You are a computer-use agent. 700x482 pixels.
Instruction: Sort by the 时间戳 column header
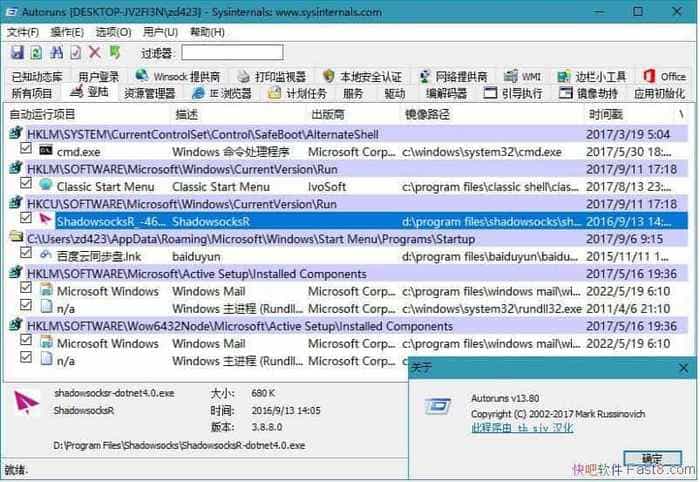coord(606,114)
